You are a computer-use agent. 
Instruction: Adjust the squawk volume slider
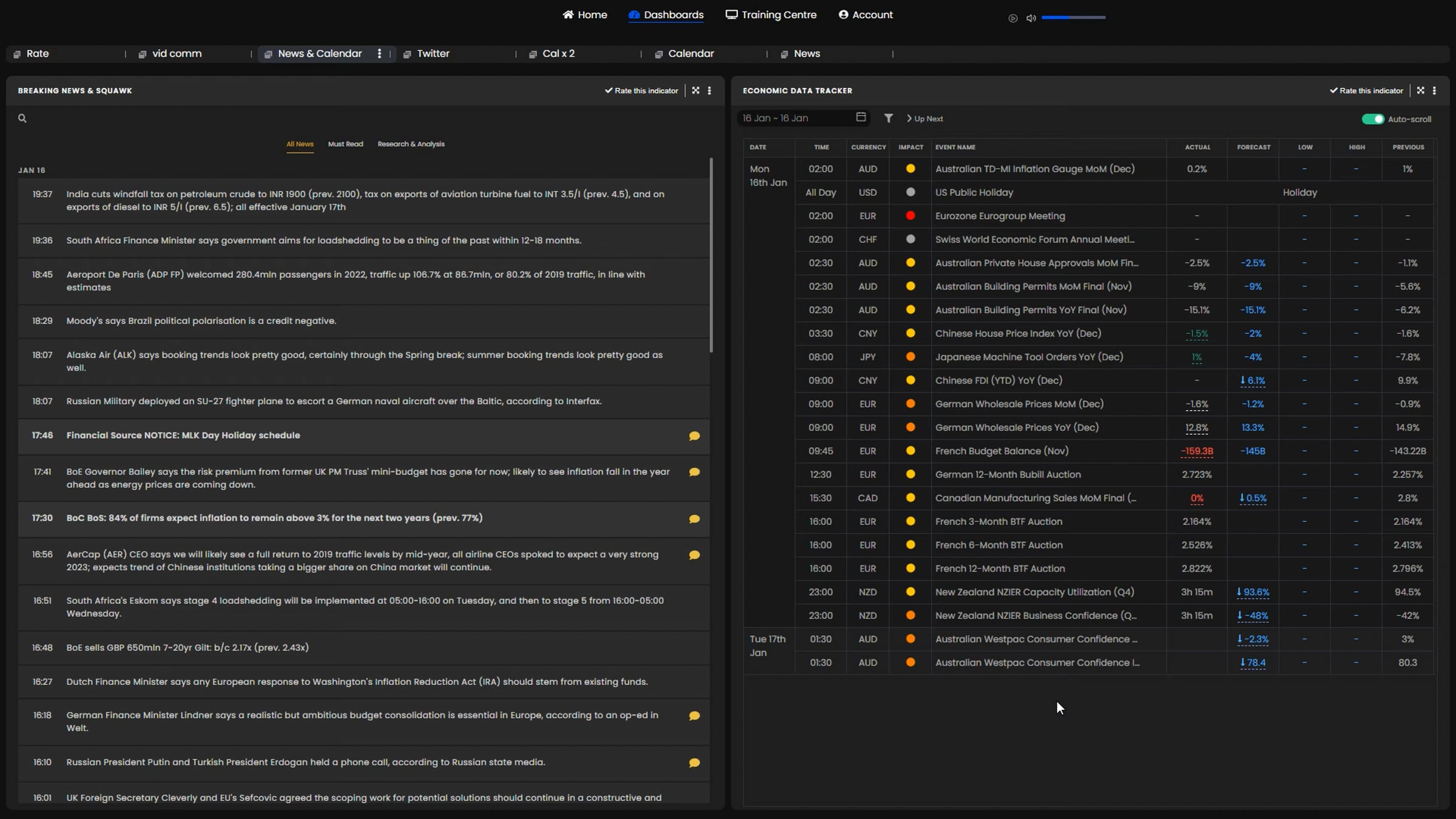point(1073,18)
